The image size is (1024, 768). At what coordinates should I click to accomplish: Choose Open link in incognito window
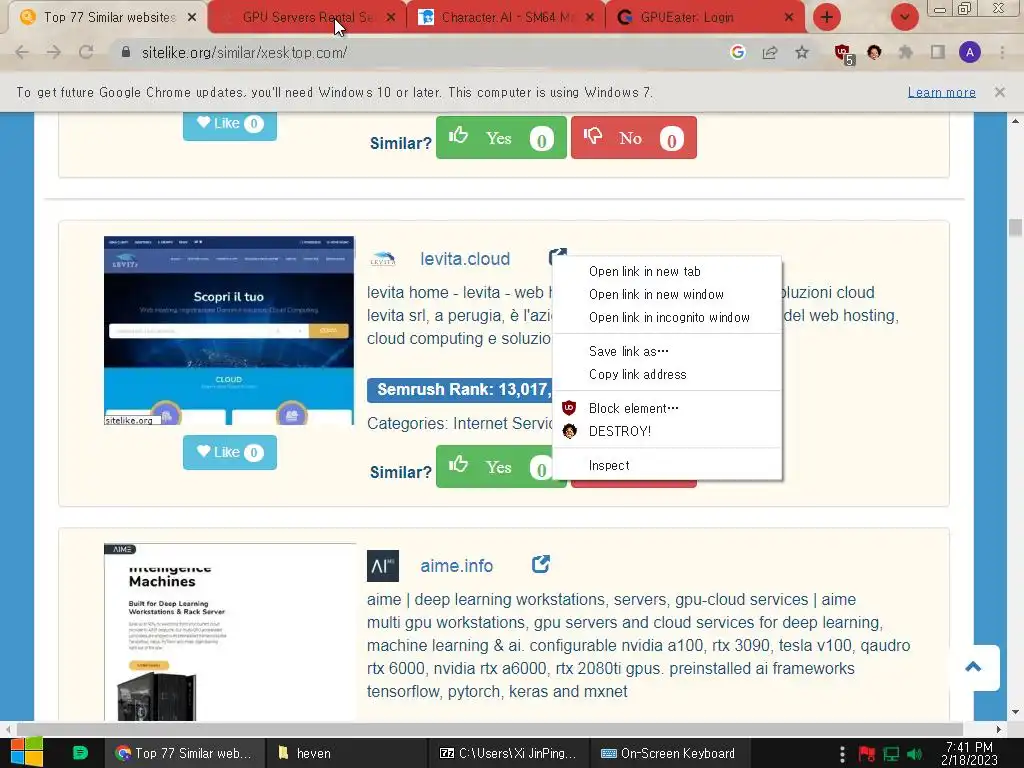pos(667,317)
